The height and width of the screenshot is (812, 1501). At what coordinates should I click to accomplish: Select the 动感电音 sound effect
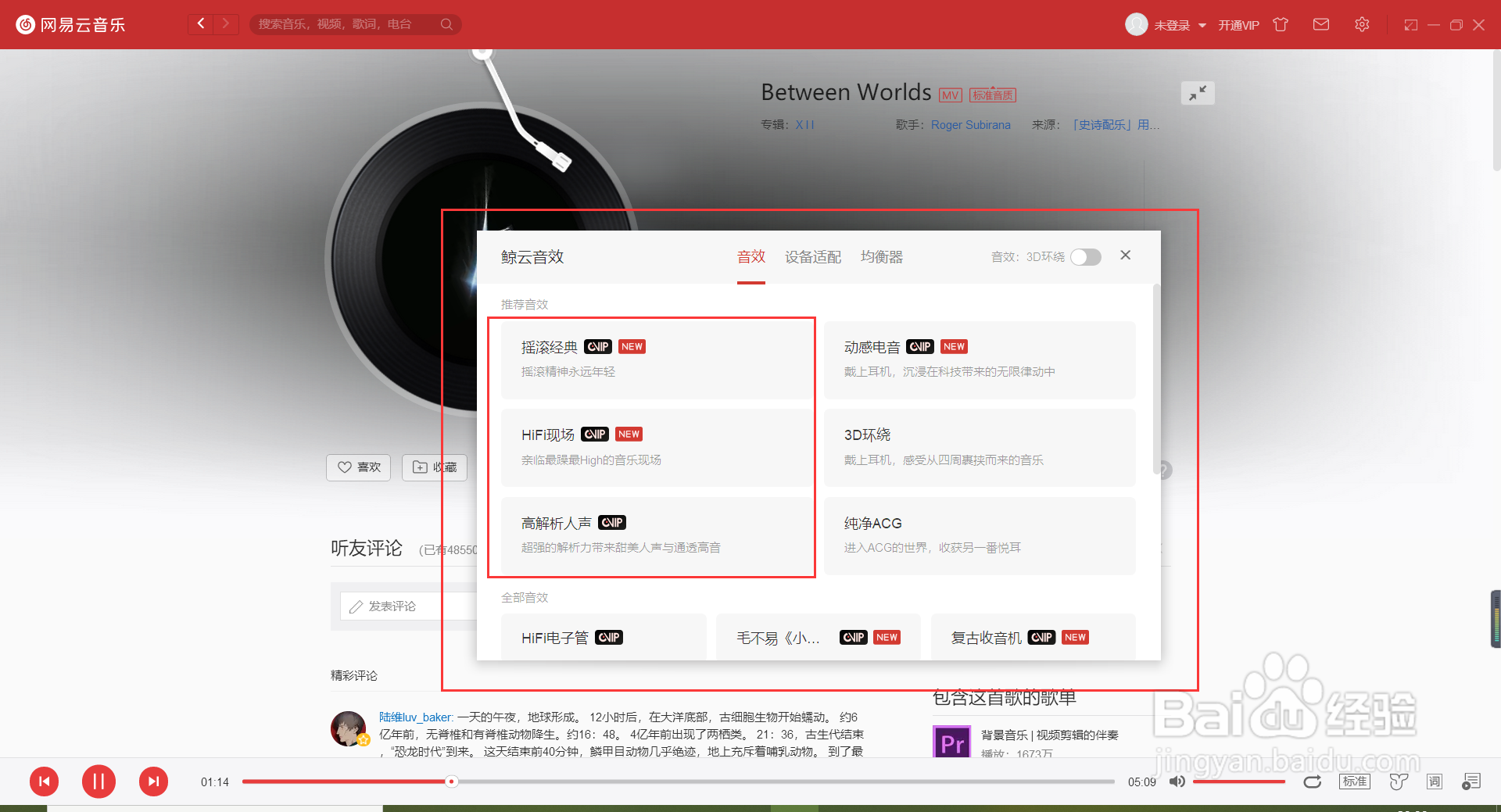980,360
